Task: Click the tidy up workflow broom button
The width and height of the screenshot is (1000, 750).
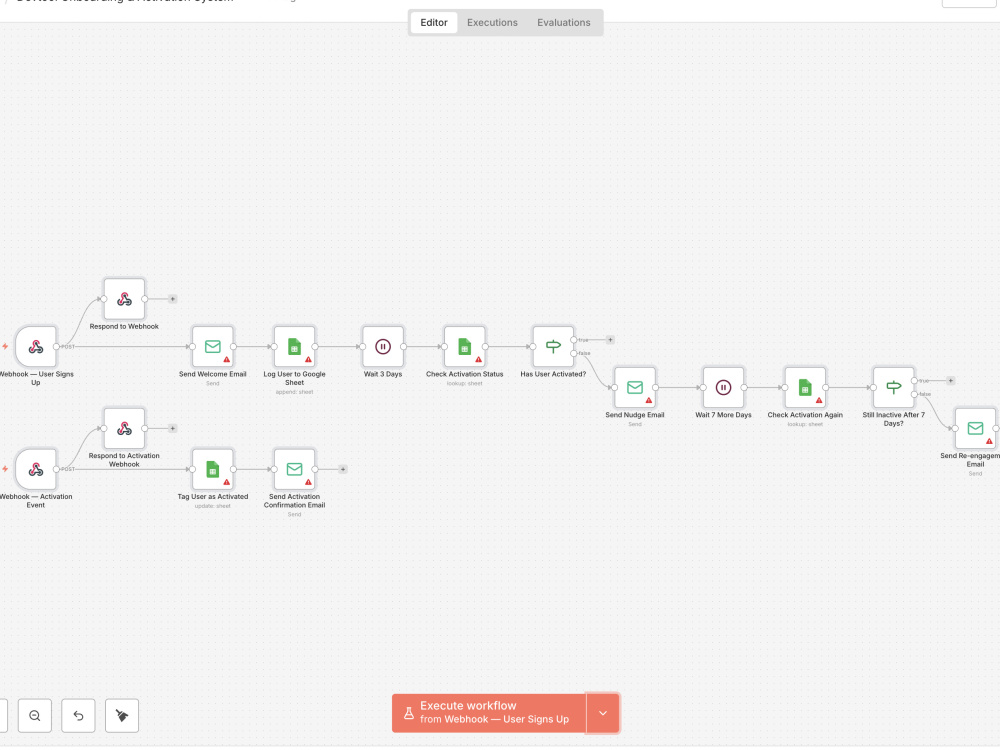Action: point(122,716)
